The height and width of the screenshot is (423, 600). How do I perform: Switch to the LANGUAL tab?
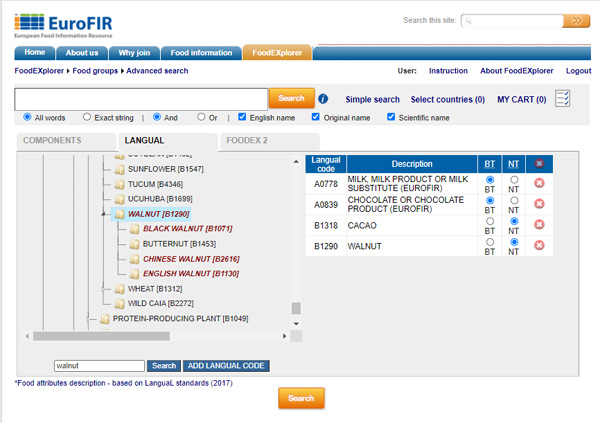point(168,140)
